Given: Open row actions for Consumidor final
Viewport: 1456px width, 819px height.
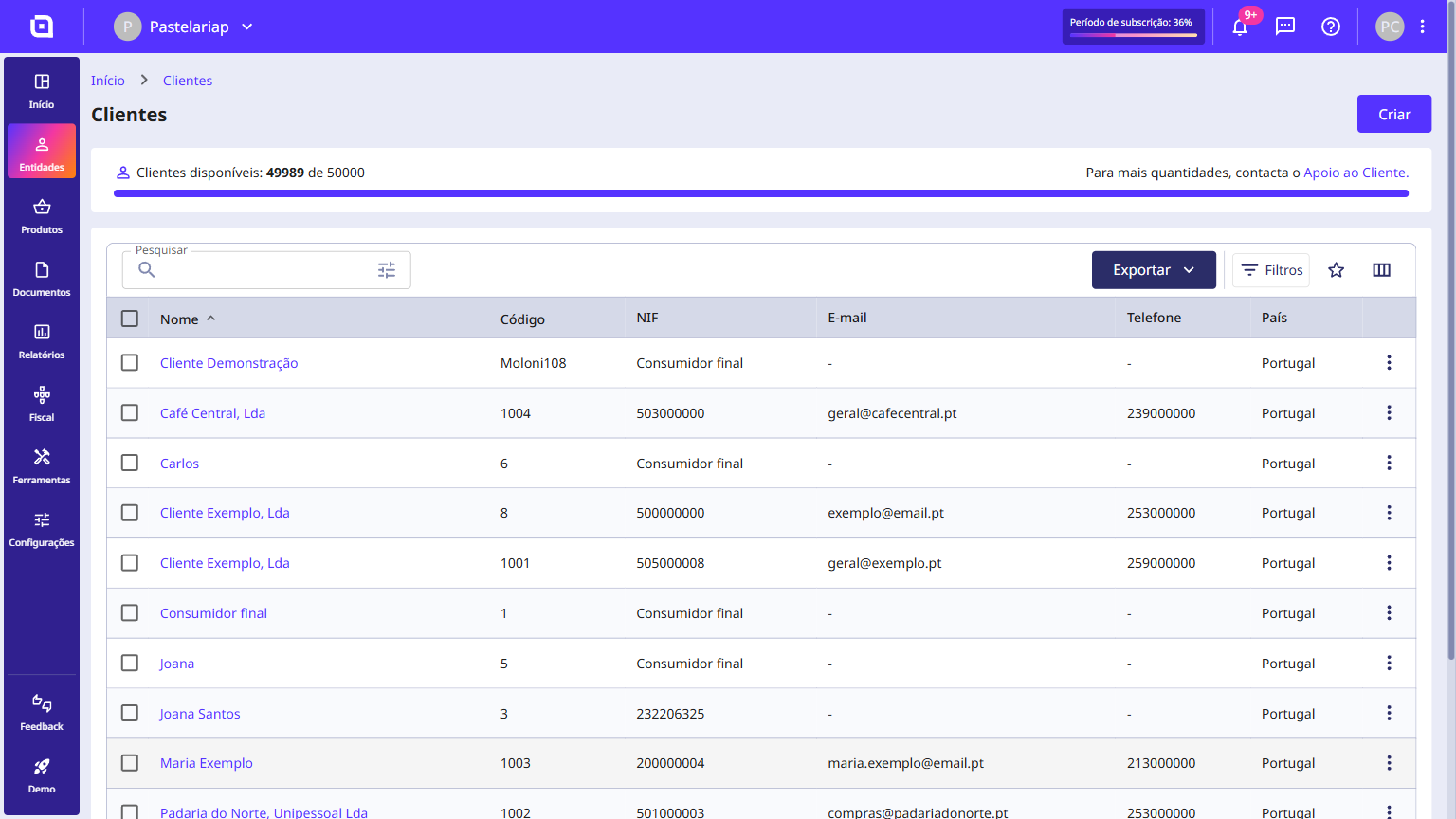Looking at the screenshot, I should tap(1390, 613).
